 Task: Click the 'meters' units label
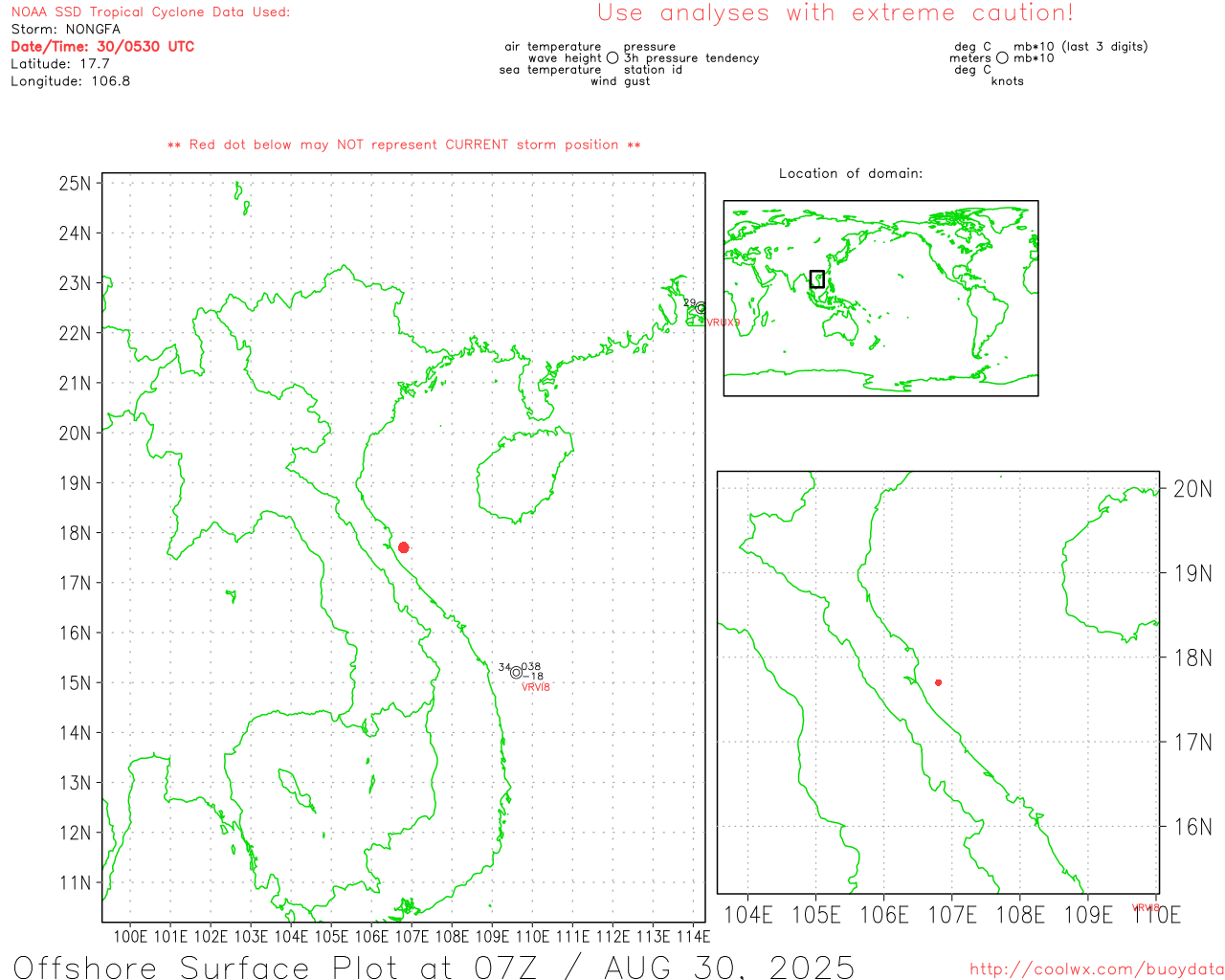(970, 57)
